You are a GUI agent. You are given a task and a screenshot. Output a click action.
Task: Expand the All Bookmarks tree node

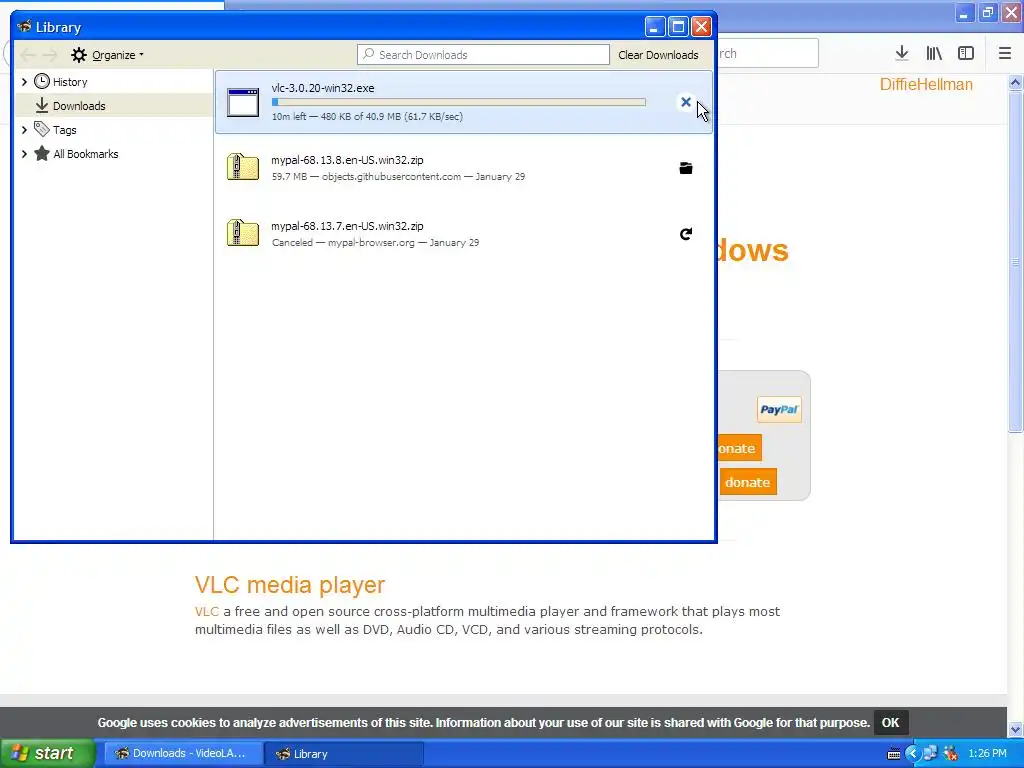coord(24,154)
